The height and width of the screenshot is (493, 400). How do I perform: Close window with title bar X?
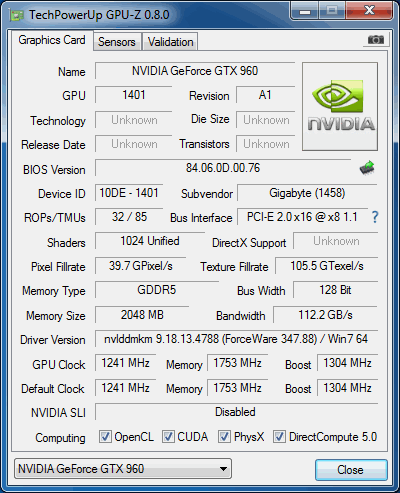pyautogui.click(x=369, y=11)
